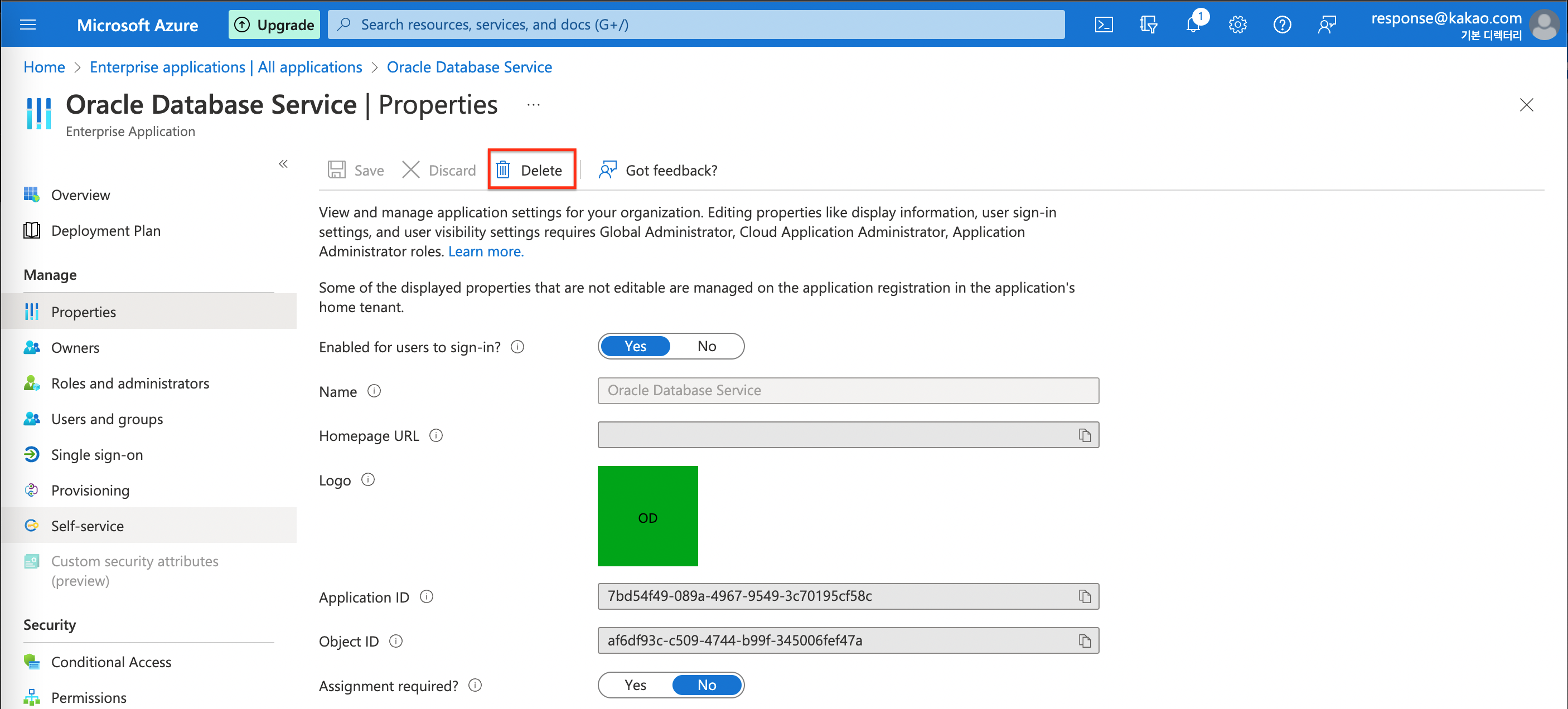Screen dimensions: 1568x709
Task: Focus the search resources, services, and docs box
Action: pos(696,25)
